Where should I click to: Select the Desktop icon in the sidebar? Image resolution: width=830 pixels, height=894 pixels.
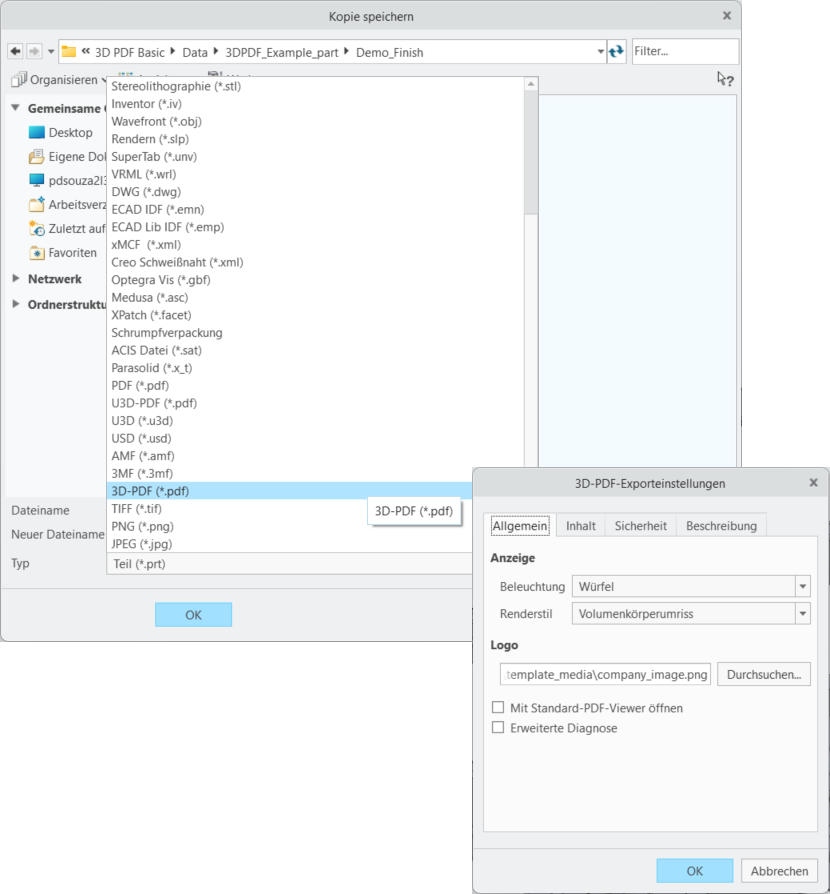pyautogui.click(x=36, y=132)
